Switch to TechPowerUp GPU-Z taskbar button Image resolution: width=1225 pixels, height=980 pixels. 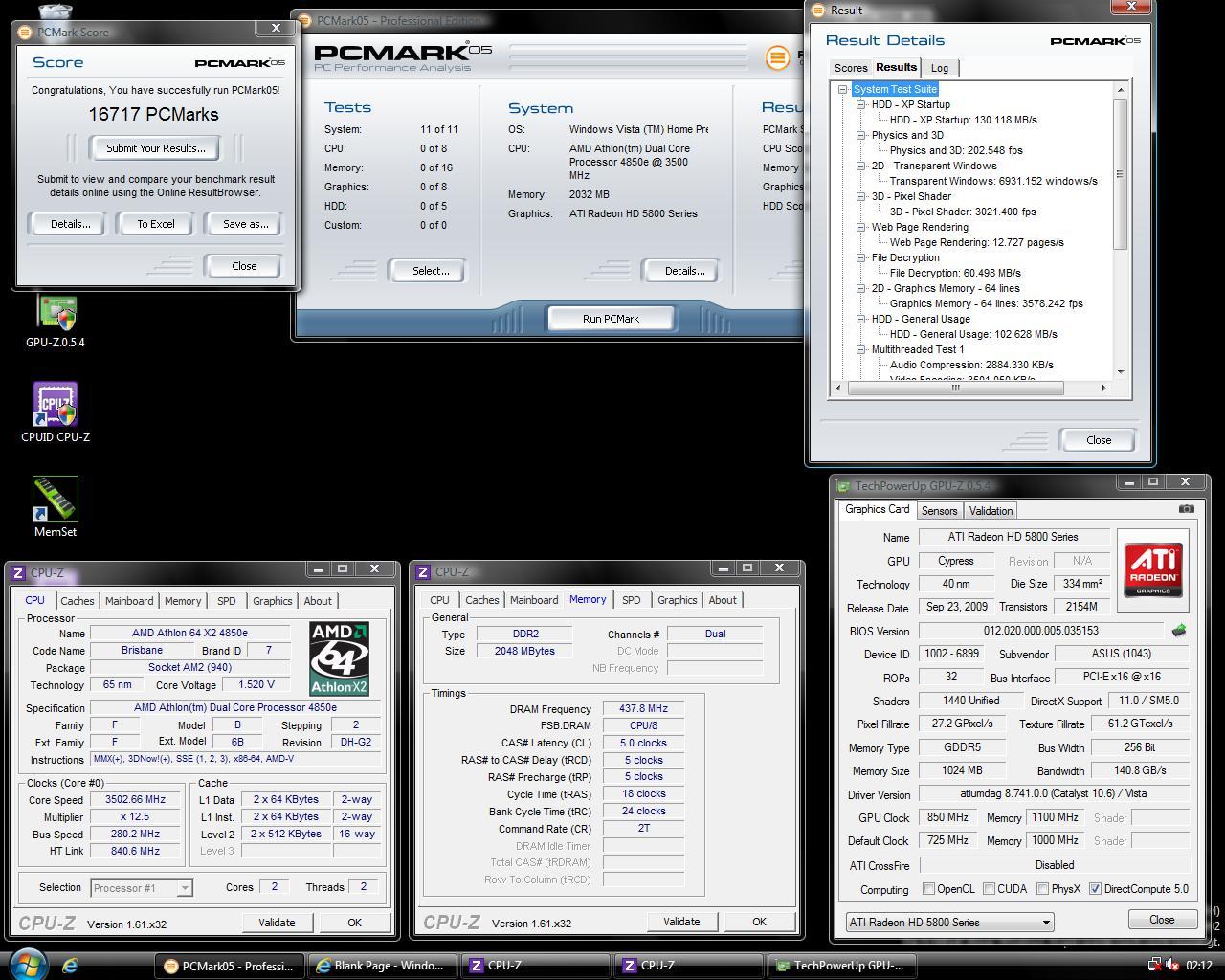click(x=842, y=966)
